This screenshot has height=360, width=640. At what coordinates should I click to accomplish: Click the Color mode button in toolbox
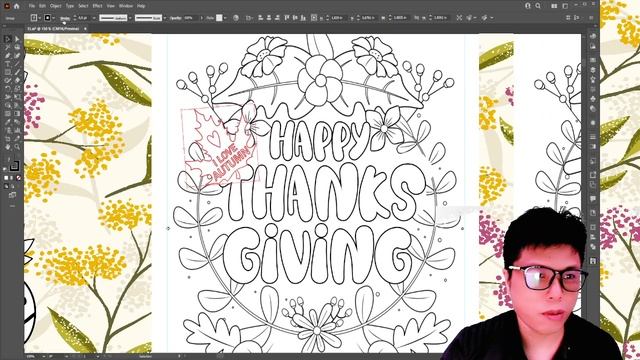pyautogui.click(x=7, y=178)
